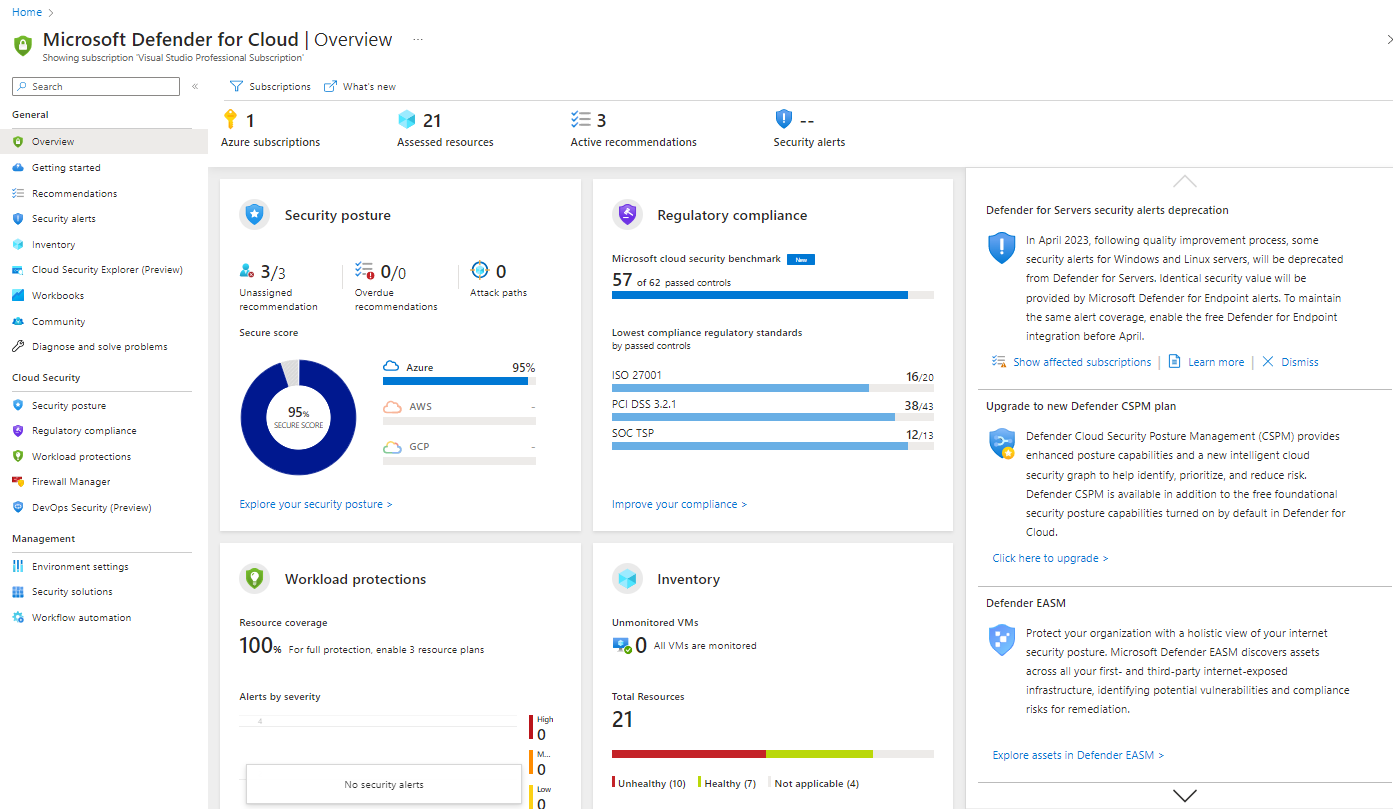Click the Workbooks chart icon in sidebar

point(18,296)
